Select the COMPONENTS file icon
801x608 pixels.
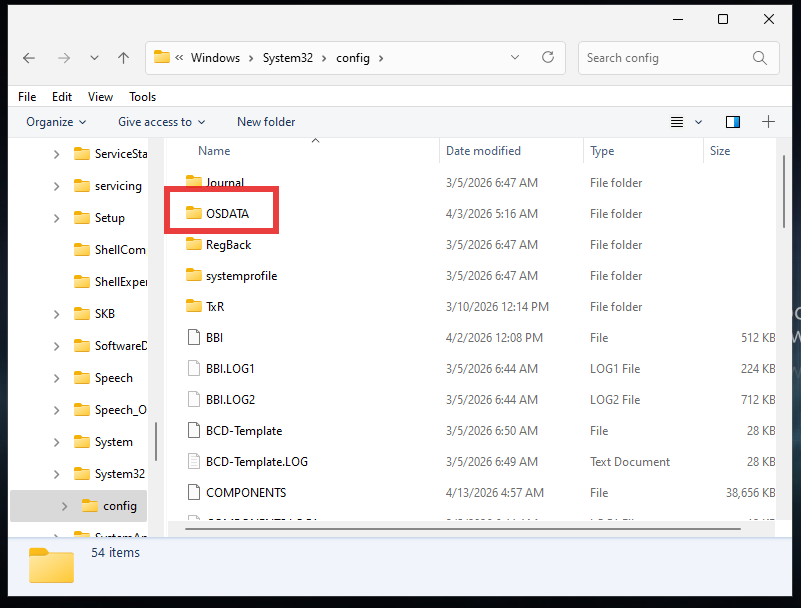194,493
